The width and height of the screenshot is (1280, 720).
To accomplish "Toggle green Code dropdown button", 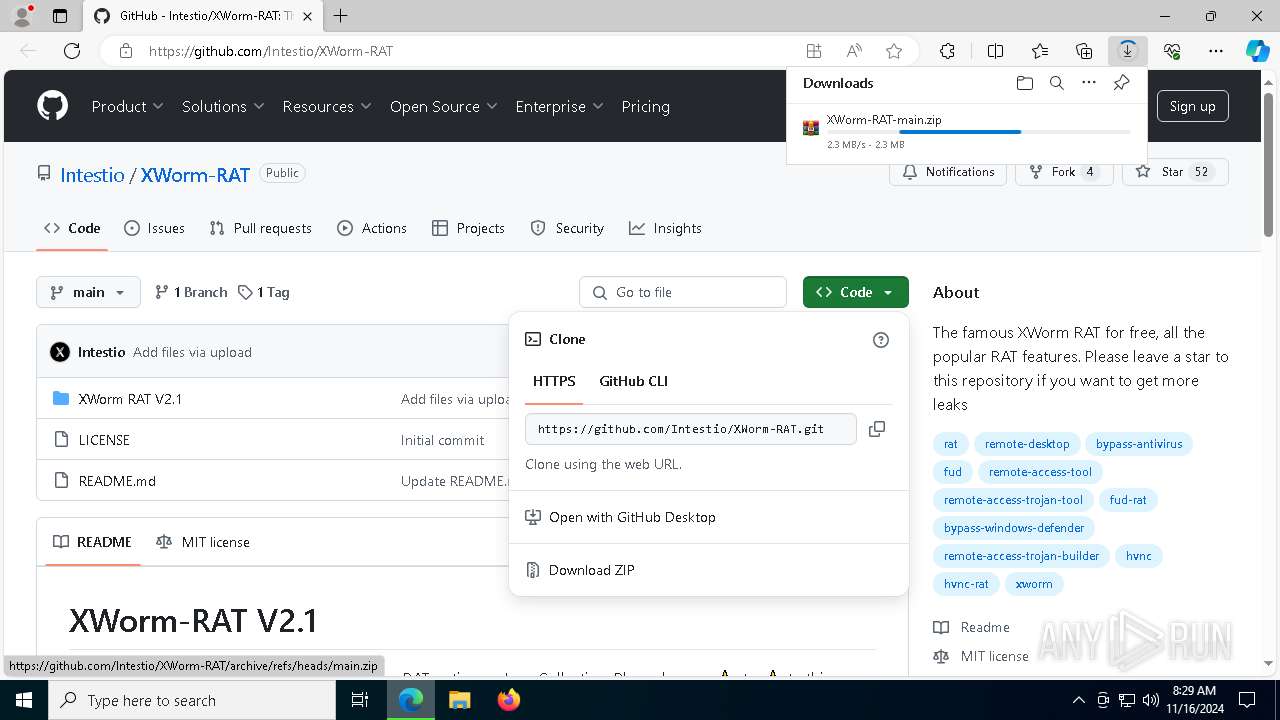I will (x=856, y=292).
